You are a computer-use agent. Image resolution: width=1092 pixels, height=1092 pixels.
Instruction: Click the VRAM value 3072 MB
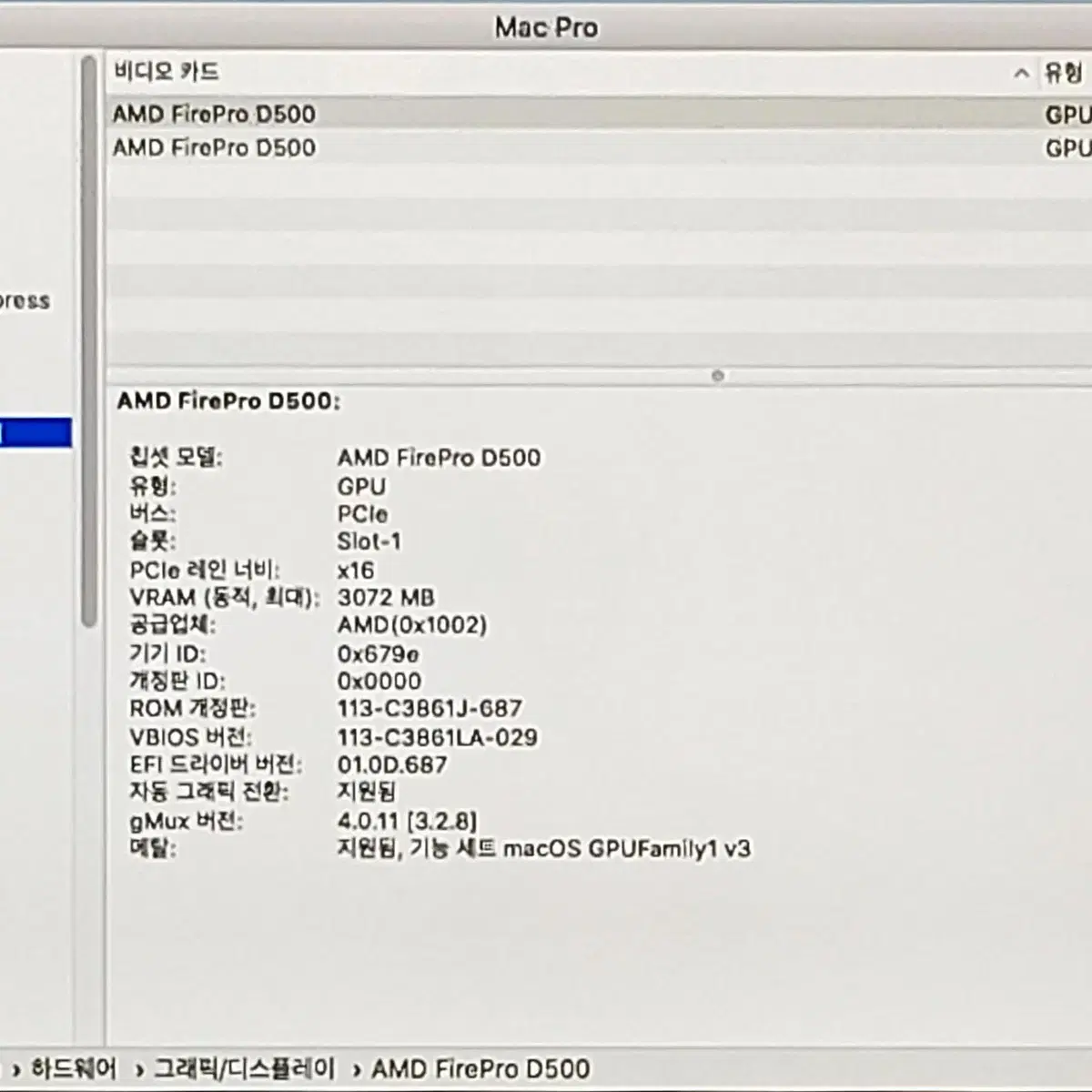point(386,598)
